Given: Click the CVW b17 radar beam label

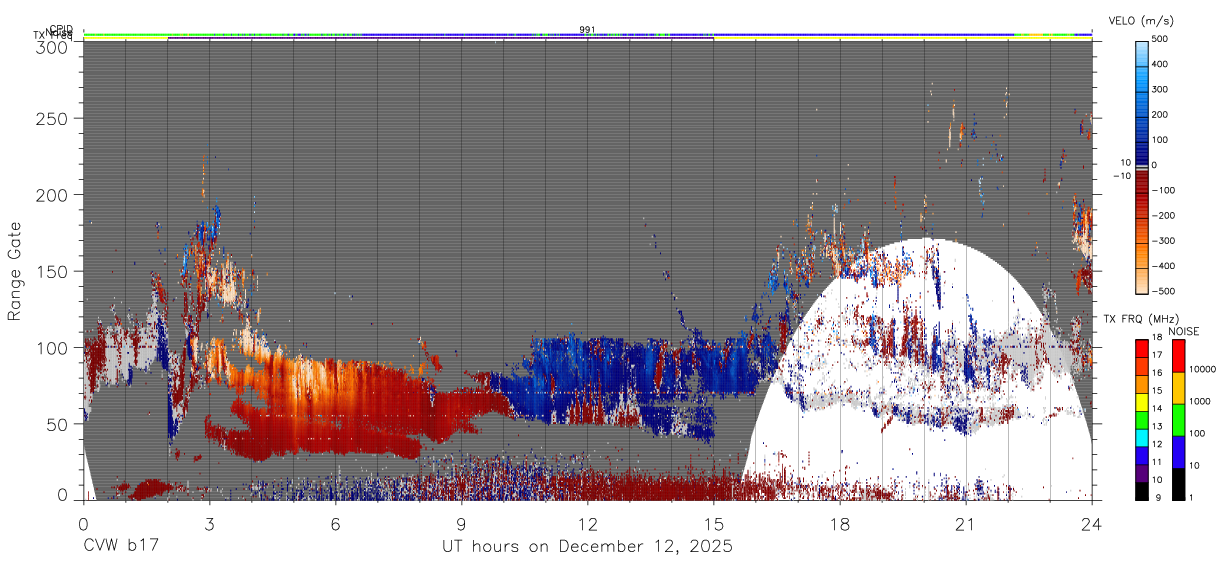Looking at the screenshot, I should (120, 547).
